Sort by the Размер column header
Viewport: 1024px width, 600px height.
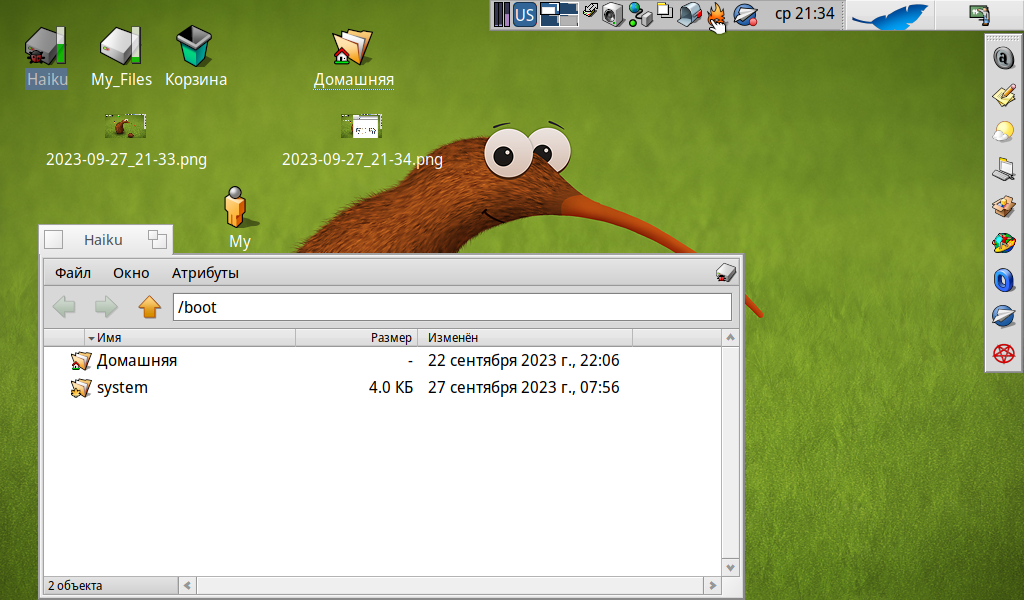click(x=357, y=338)
